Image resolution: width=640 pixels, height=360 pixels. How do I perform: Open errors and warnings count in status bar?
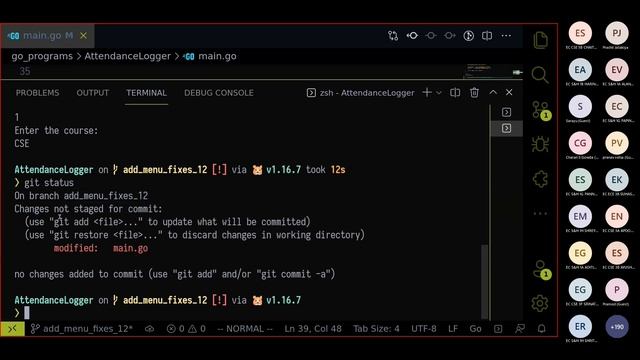coord(186,329)
